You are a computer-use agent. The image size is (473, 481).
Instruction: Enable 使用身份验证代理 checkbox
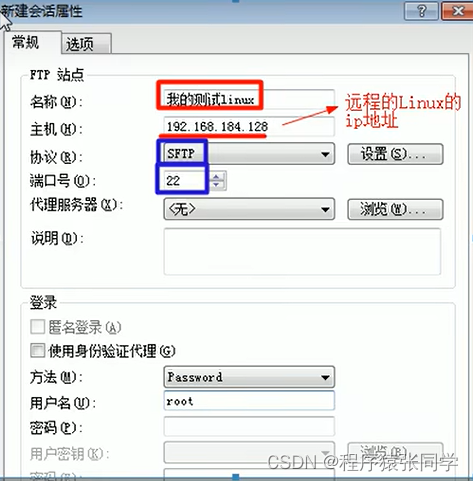coord(37,351)
